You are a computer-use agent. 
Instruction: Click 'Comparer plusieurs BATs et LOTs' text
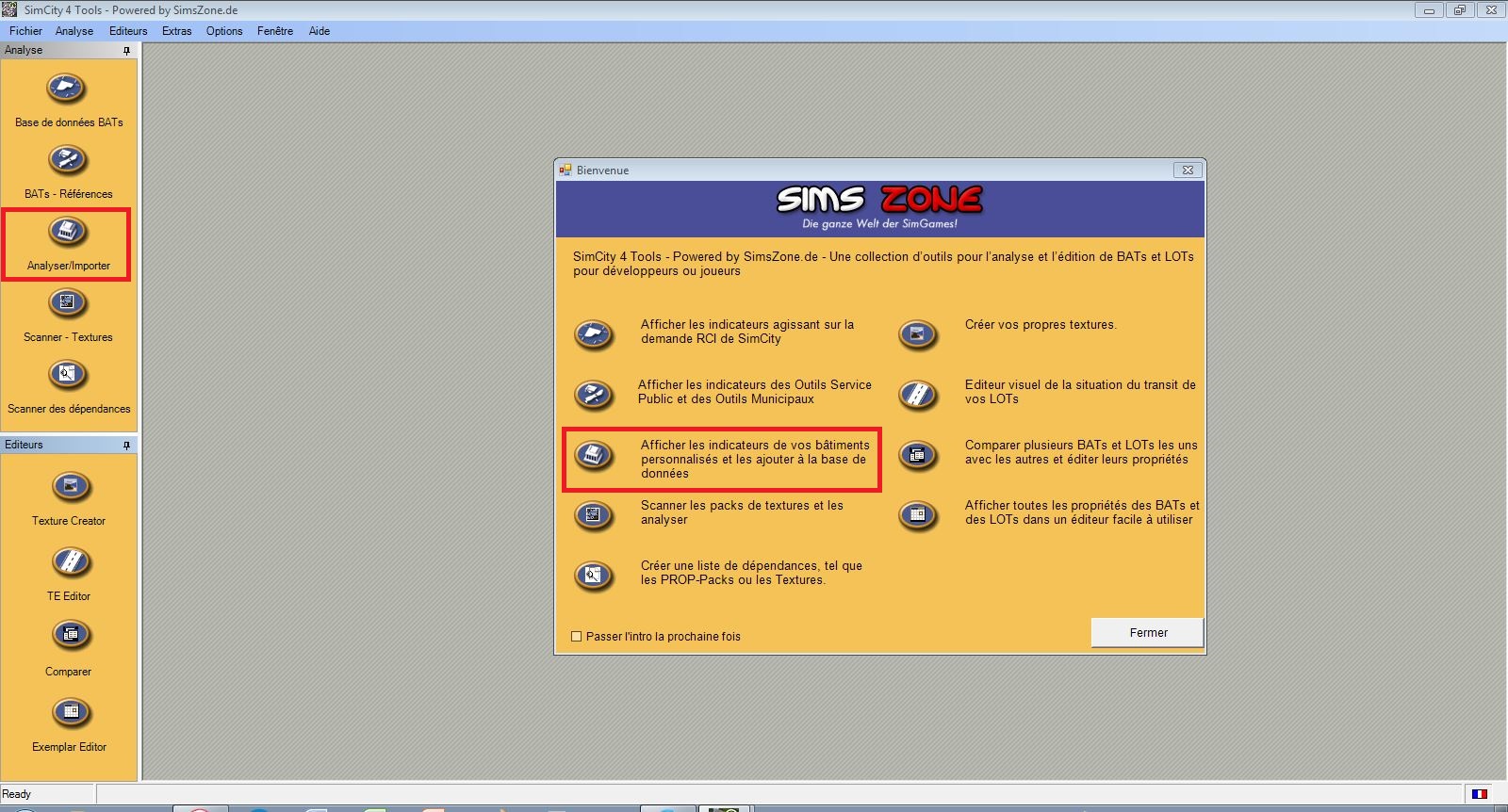coord(1081,452)
